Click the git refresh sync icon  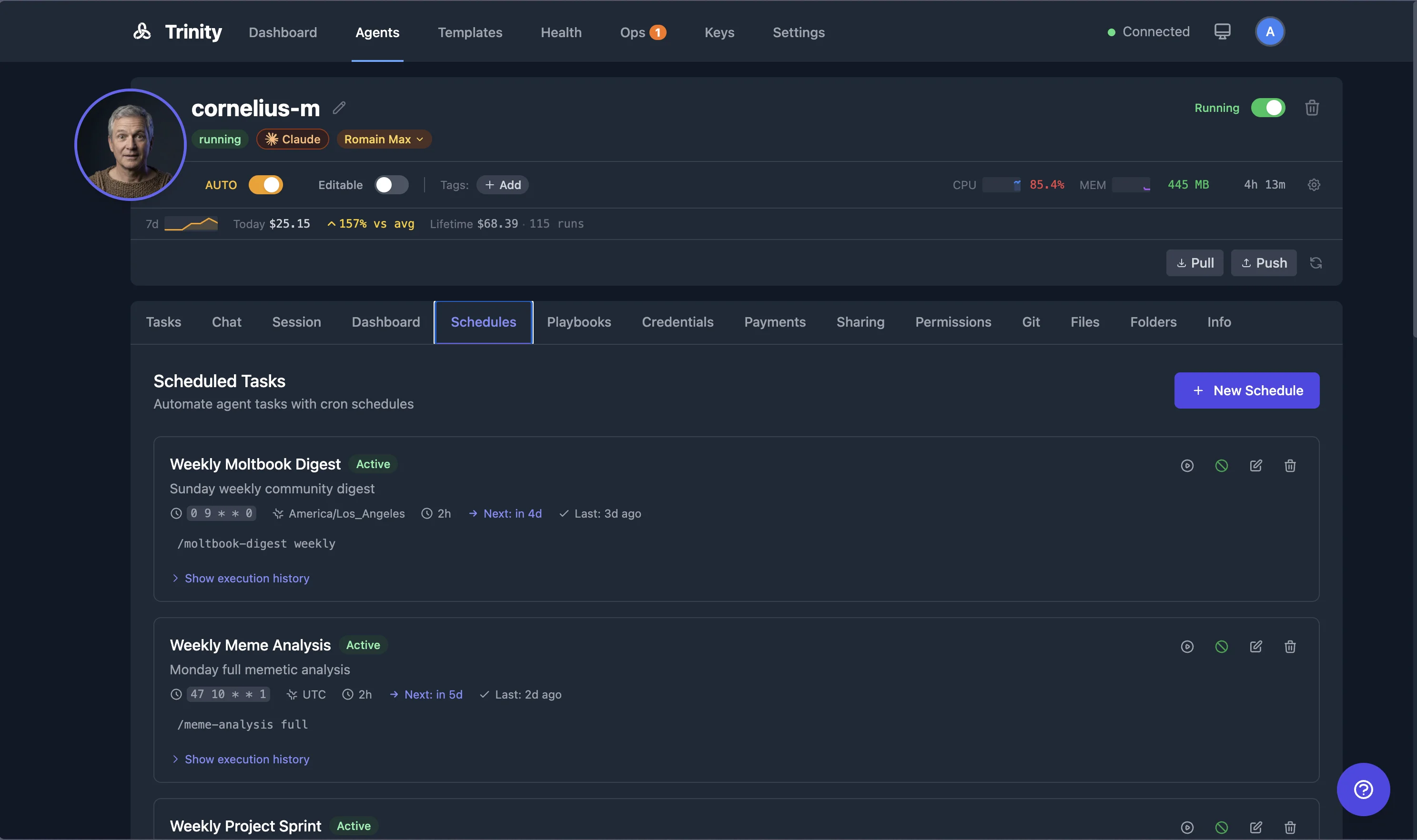(1316, 263)
